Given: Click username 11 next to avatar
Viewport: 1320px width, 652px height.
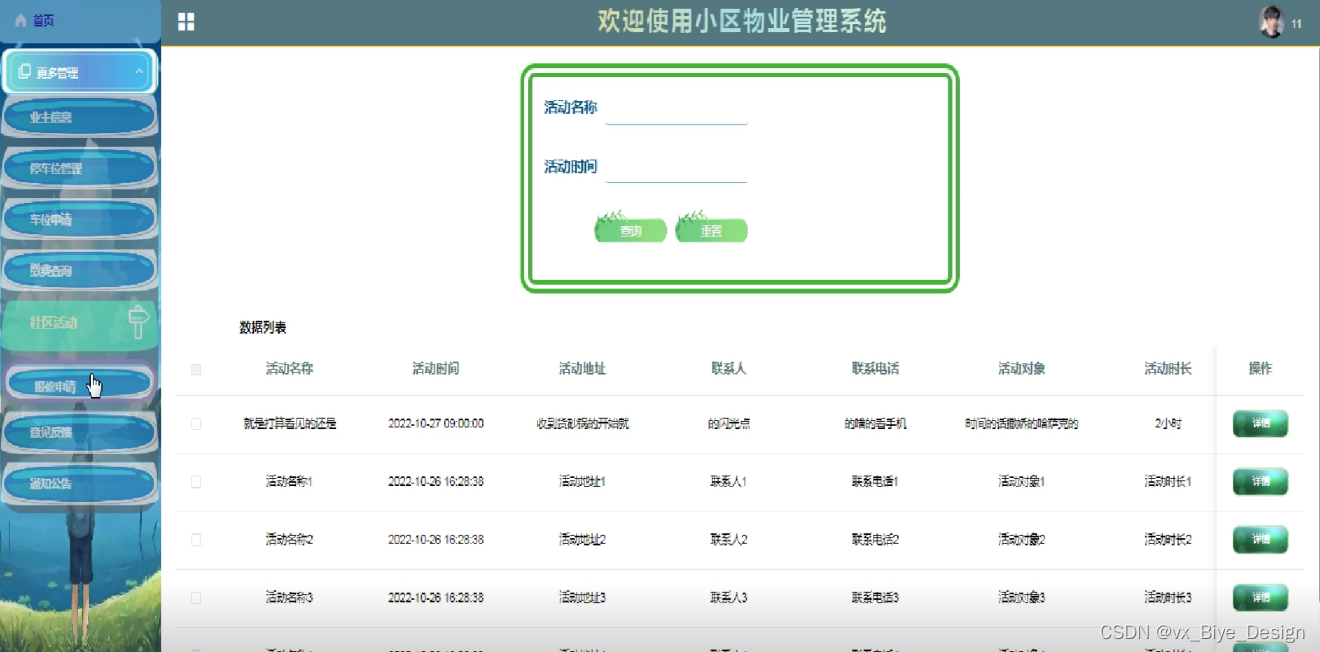Looking at the screenshot, I should click(1297, 23).
